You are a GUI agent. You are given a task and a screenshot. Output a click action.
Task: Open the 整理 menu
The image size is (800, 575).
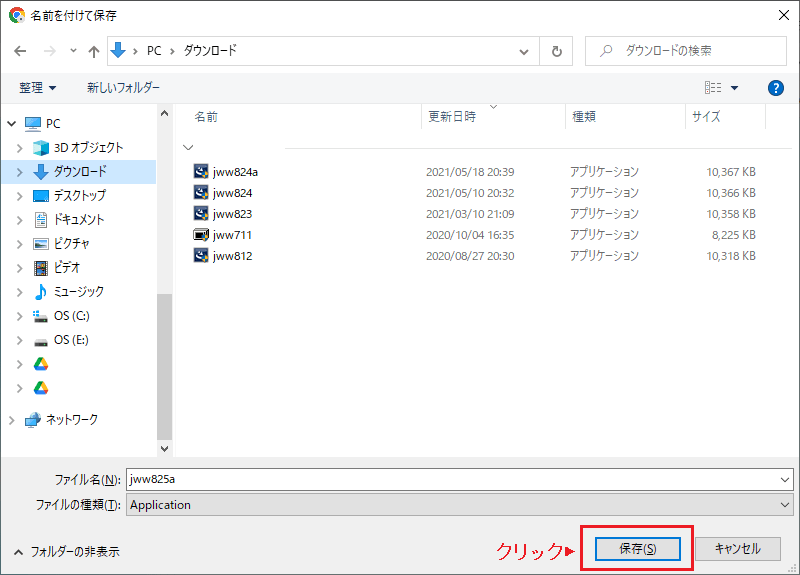(37, 88)
